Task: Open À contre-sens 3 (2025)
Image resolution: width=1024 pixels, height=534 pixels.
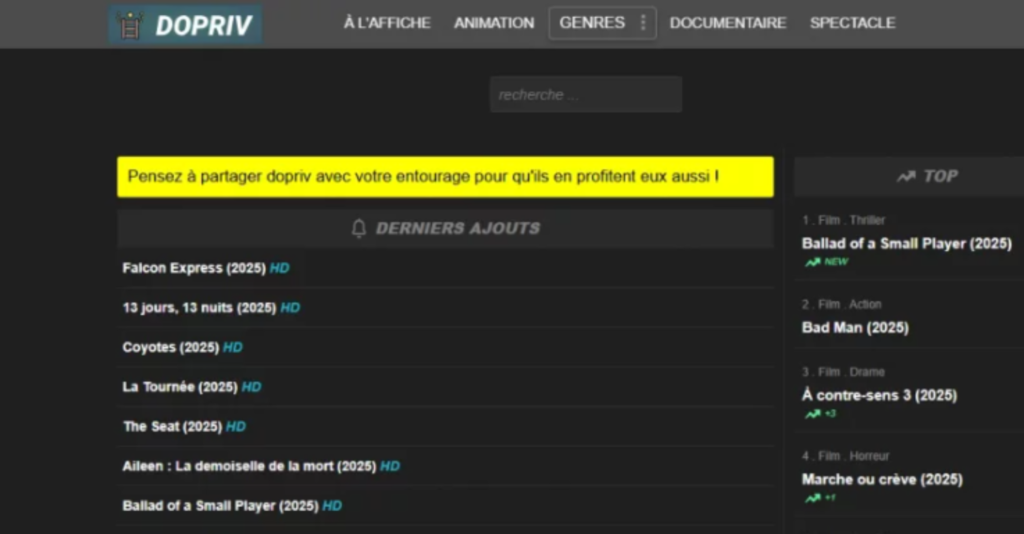Action: 879,395
